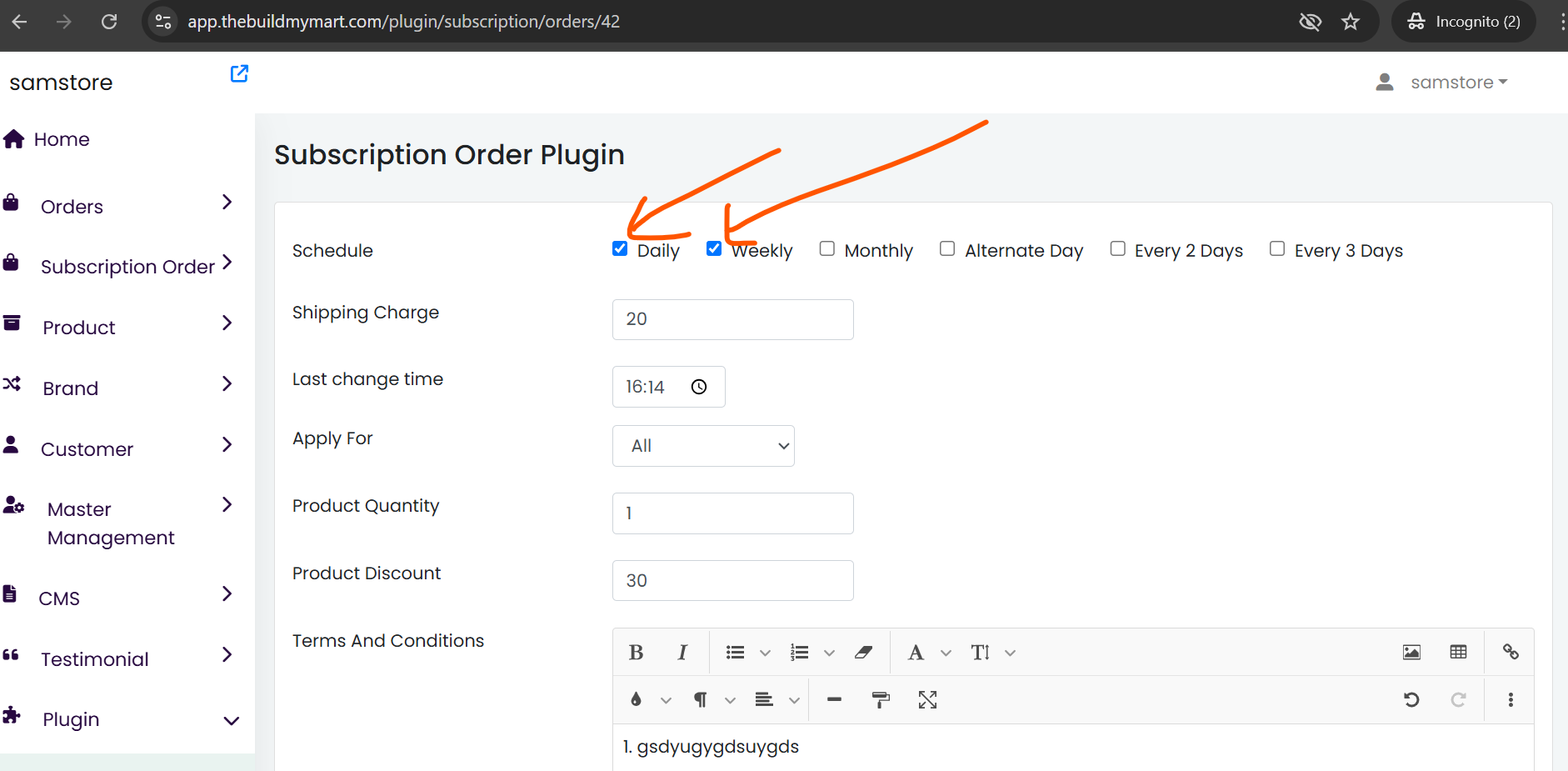Click the browser back arrow
Viewport: 1568px width, 771px height.
click(x=20, y=22)
